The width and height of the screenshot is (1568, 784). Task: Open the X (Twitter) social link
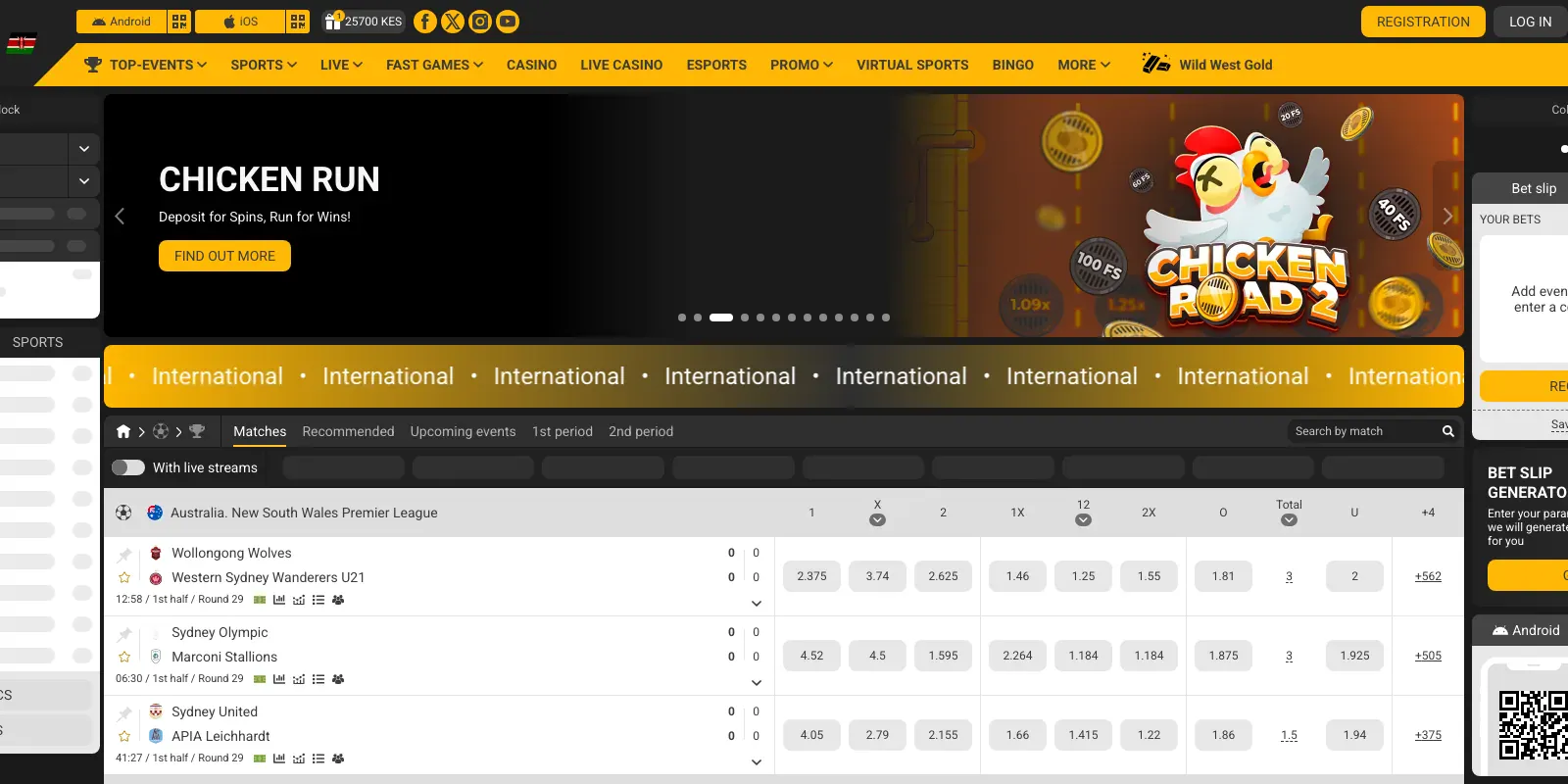[453, 22]
